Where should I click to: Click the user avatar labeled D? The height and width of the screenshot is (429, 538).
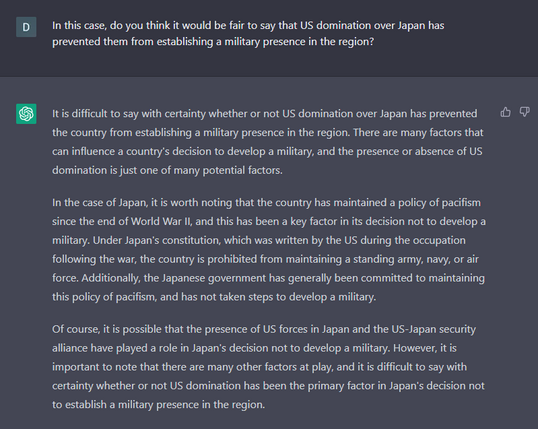pos(26,27)
